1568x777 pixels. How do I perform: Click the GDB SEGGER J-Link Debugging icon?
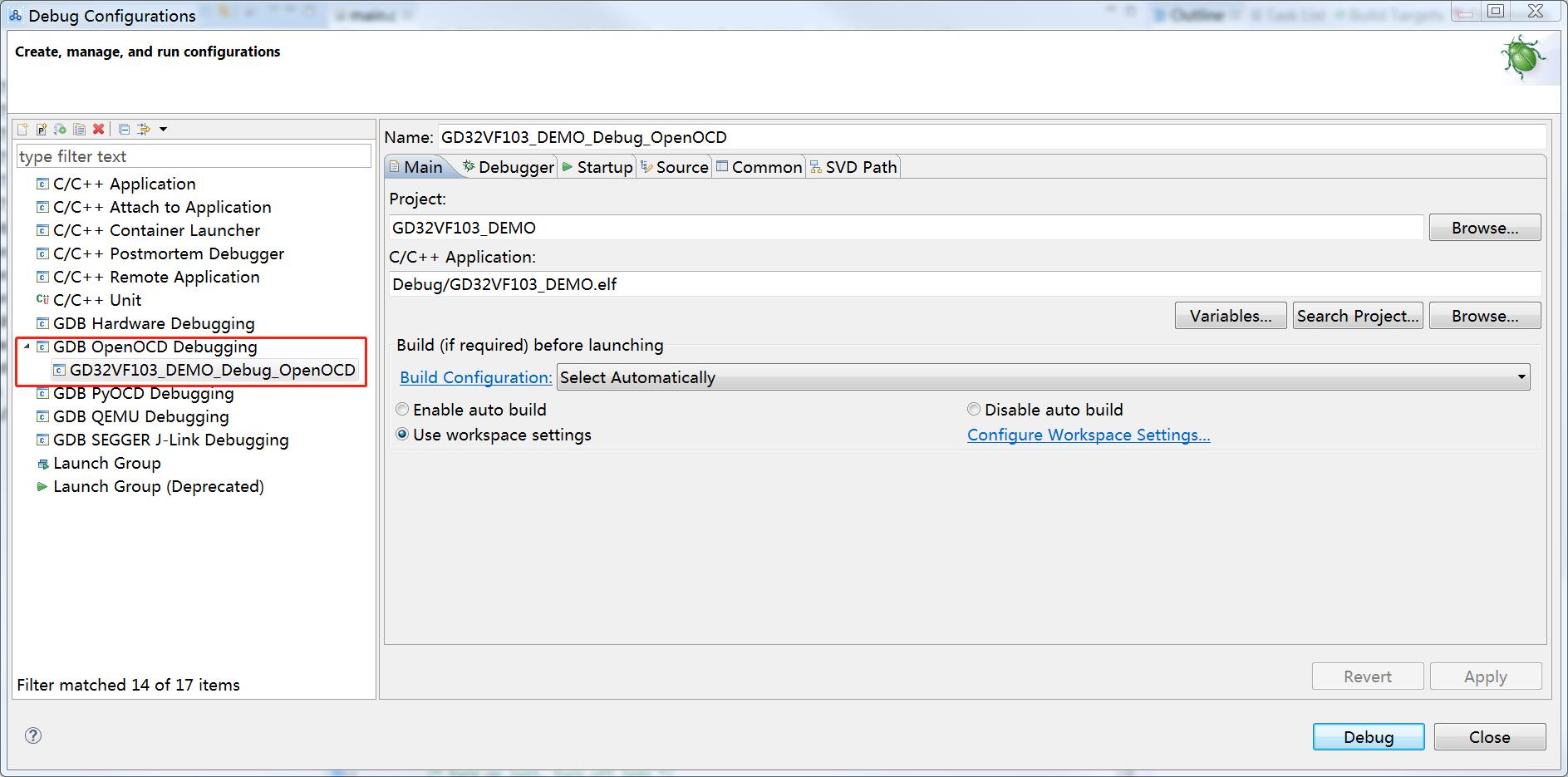(42, 440)
